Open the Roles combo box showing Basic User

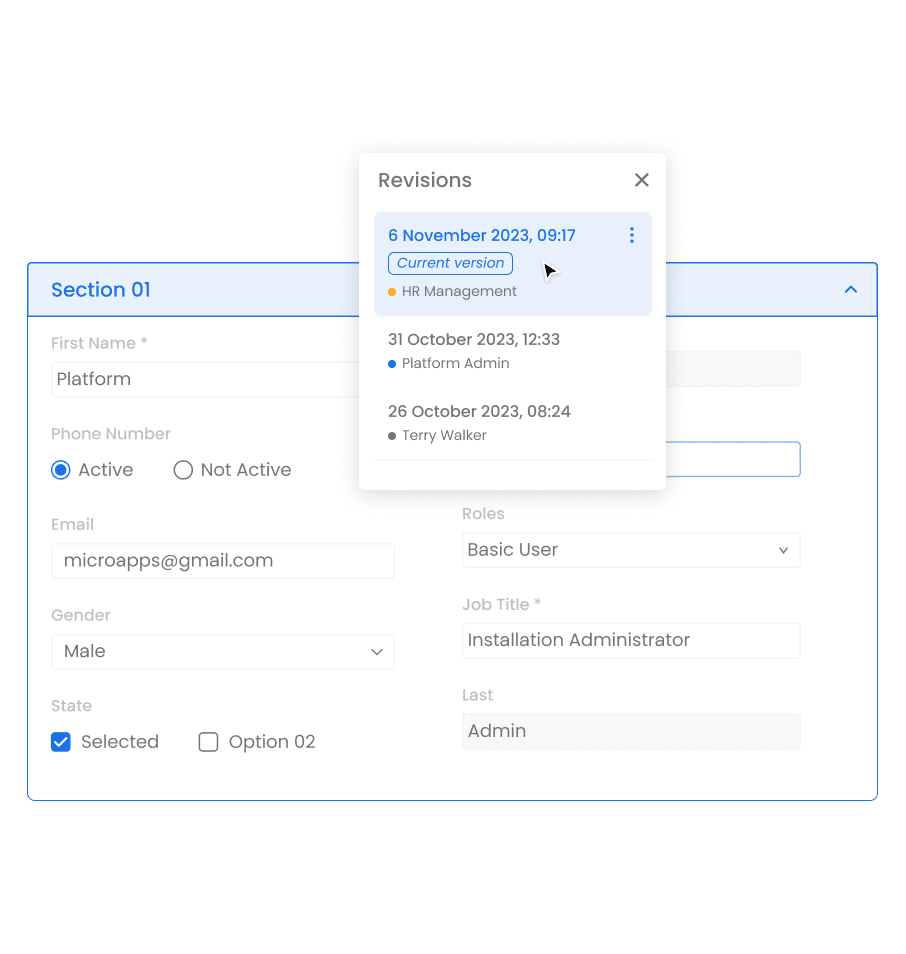coord(631,550)
